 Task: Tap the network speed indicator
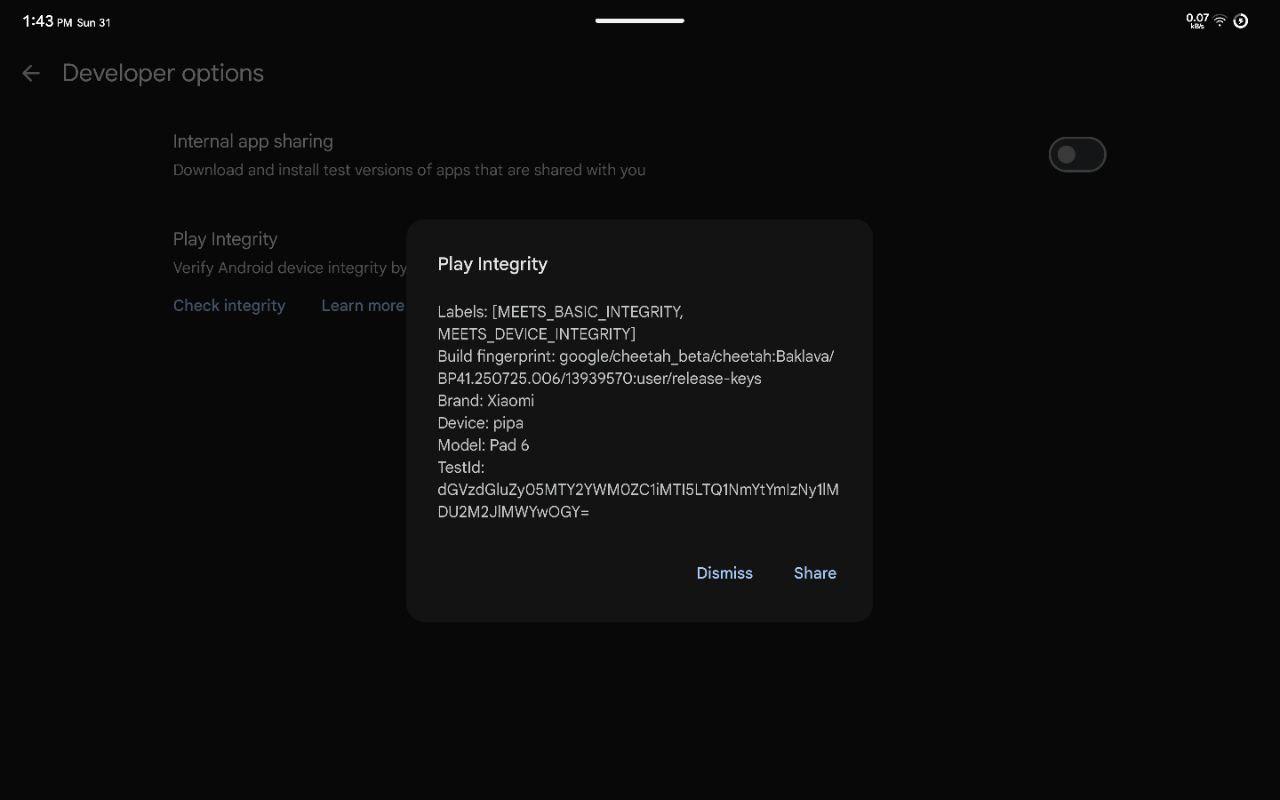click(x=1197, y=21)
